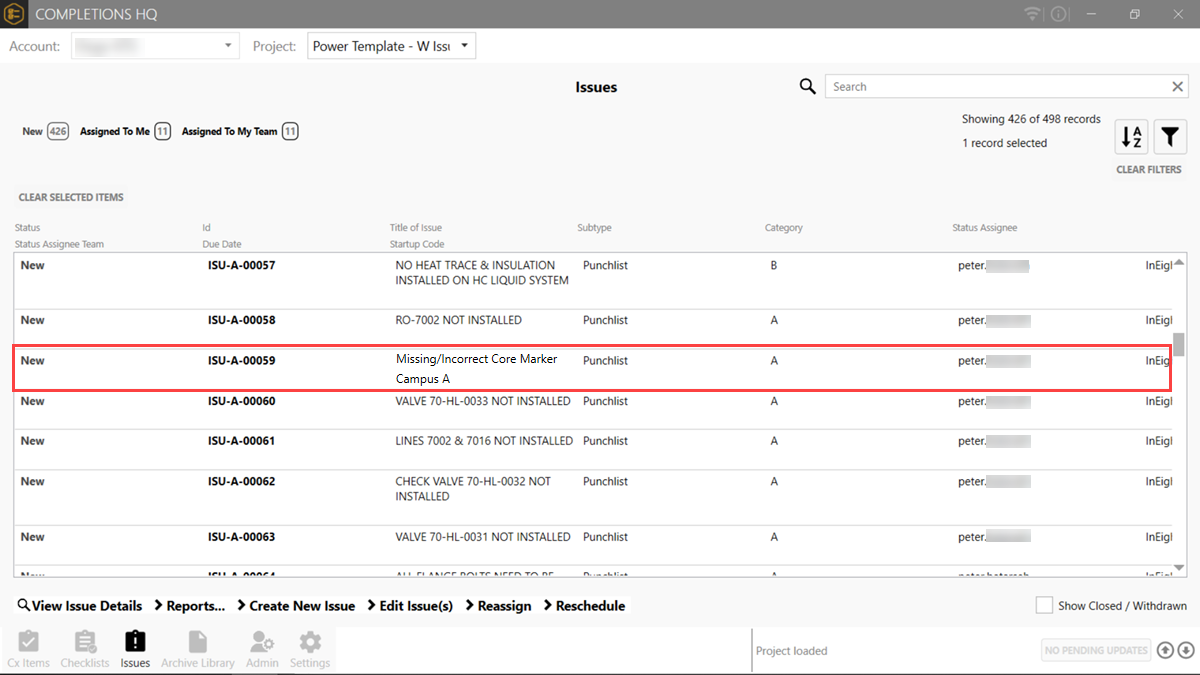Click the download arrow sync icon
Viewport: 1200px width, 675px height.
(x=1186, y=650)
